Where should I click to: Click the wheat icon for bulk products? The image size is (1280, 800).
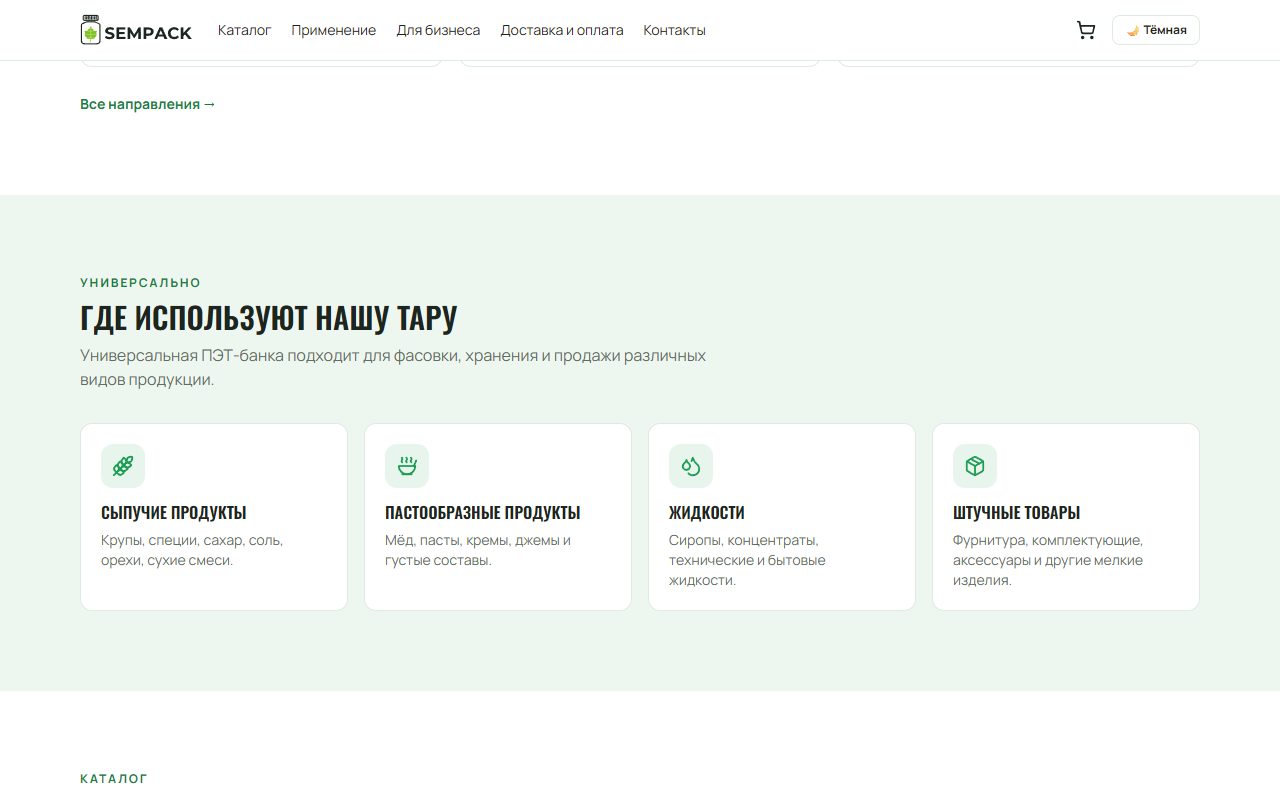click(x=123, y=466)
